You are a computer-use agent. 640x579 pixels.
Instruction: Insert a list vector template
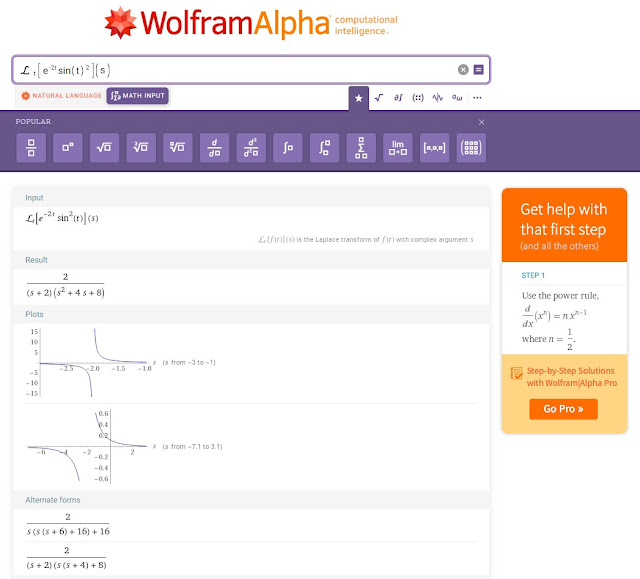(434, 148)
